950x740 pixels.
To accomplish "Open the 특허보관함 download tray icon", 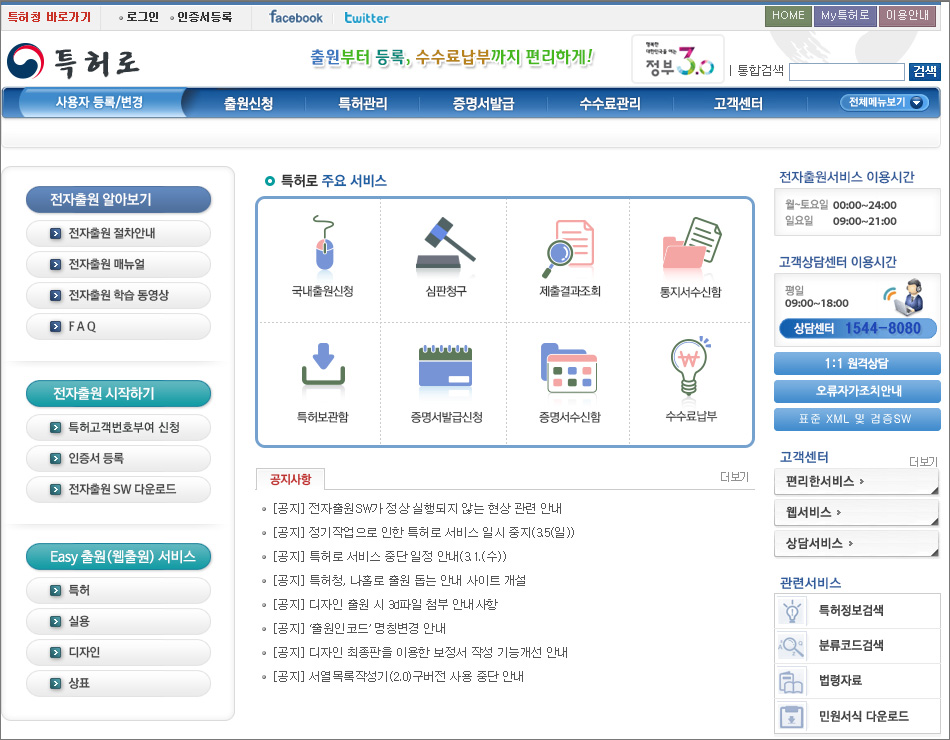I will [324, 364].
